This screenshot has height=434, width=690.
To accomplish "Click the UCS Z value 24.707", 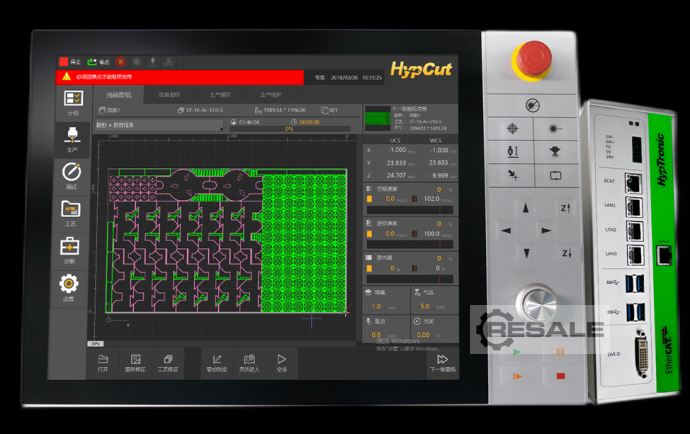I will [396, 175].
